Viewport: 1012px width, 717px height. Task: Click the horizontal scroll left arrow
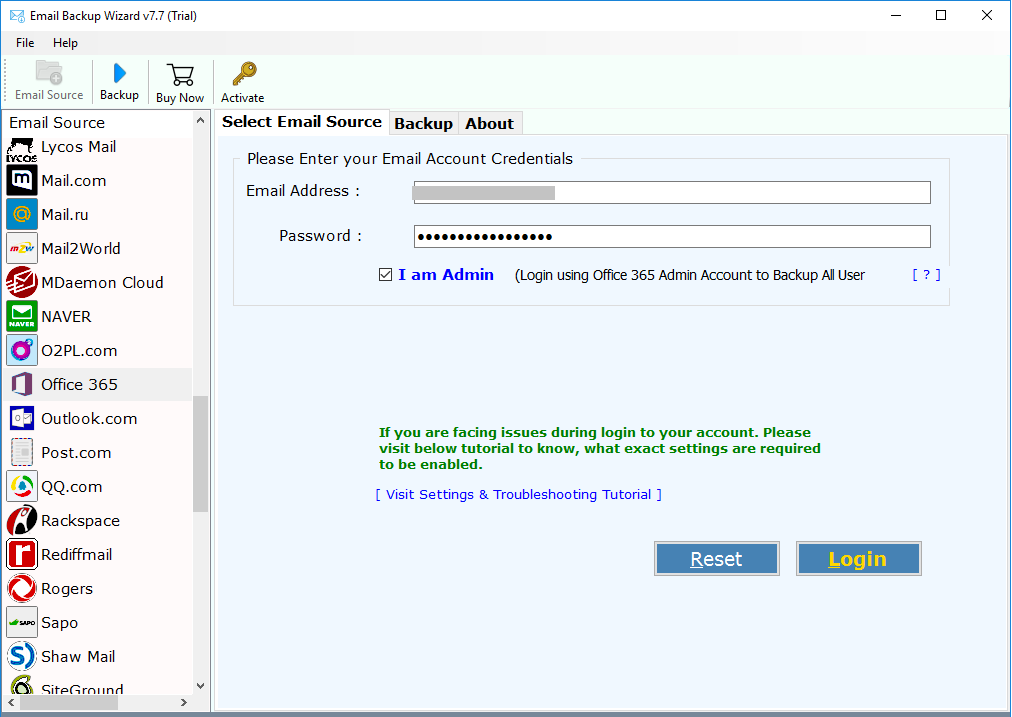point(11,702)
